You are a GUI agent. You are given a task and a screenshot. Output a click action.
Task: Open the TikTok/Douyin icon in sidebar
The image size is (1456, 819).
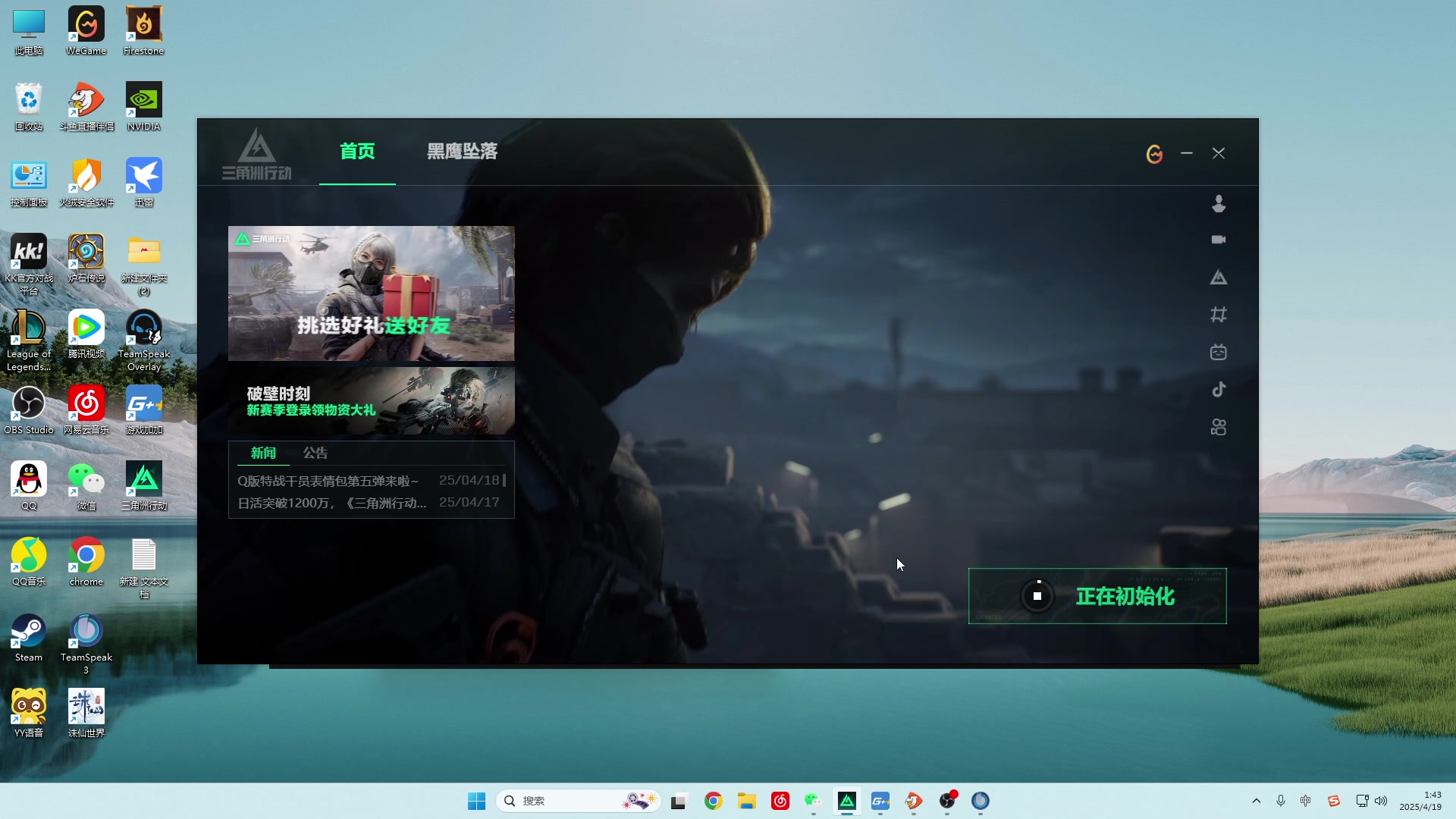click(1219, 390)
